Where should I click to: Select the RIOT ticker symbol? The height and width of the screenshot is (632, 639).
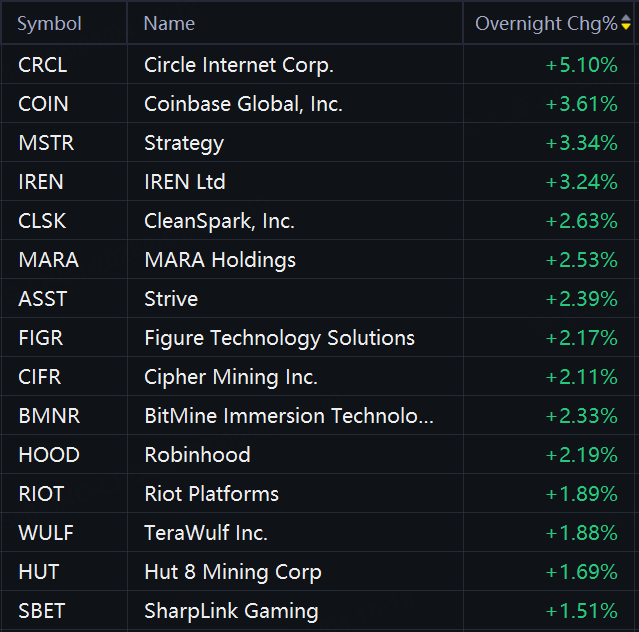pos(41,494)
